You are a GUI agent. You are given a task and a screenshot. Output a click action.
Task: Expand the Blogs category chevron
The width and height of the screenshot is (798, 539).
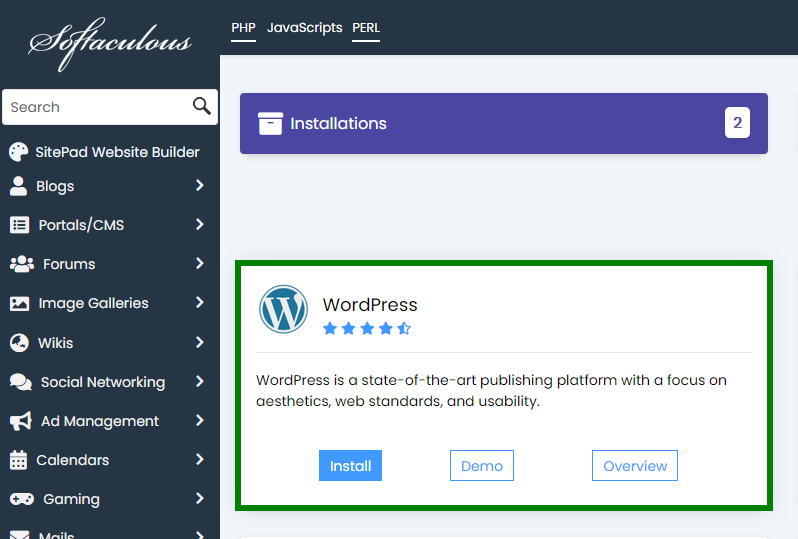coord(200,185)
